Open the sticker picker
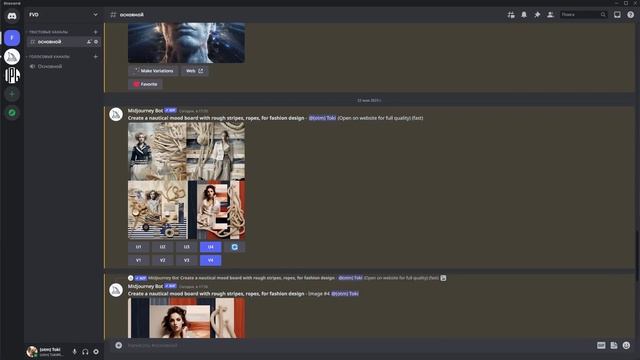Screen dimensions: 640x360 pyautogui.click(x=614, y=345)
